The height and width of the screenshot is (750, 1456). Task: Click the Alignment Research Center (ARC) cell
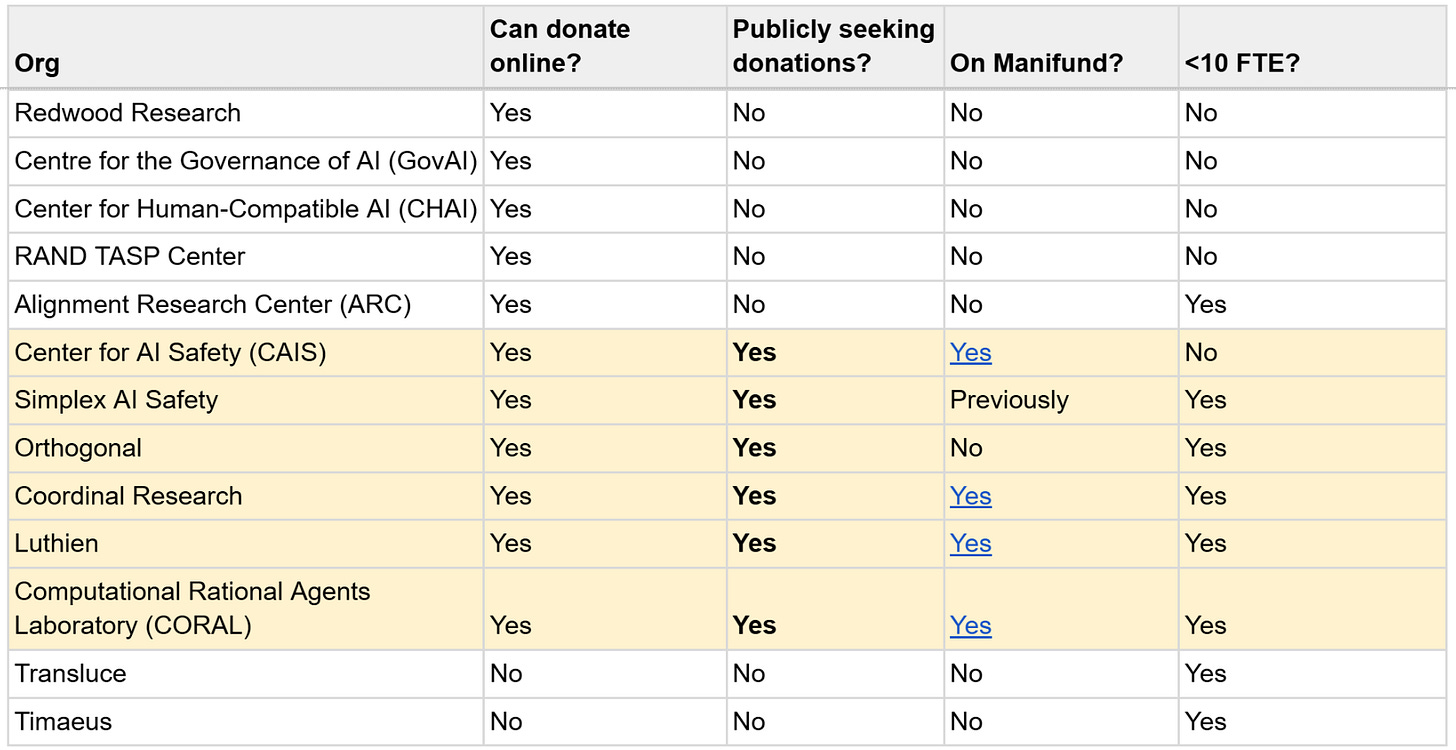point(245,305)
